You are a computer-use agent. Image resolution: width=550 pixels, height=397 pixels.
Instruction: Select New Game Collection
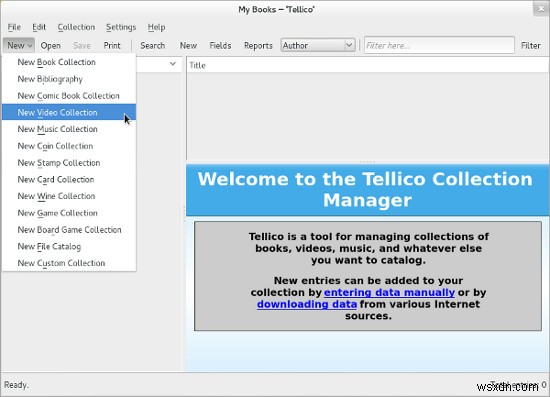click(x=69, y=213)
